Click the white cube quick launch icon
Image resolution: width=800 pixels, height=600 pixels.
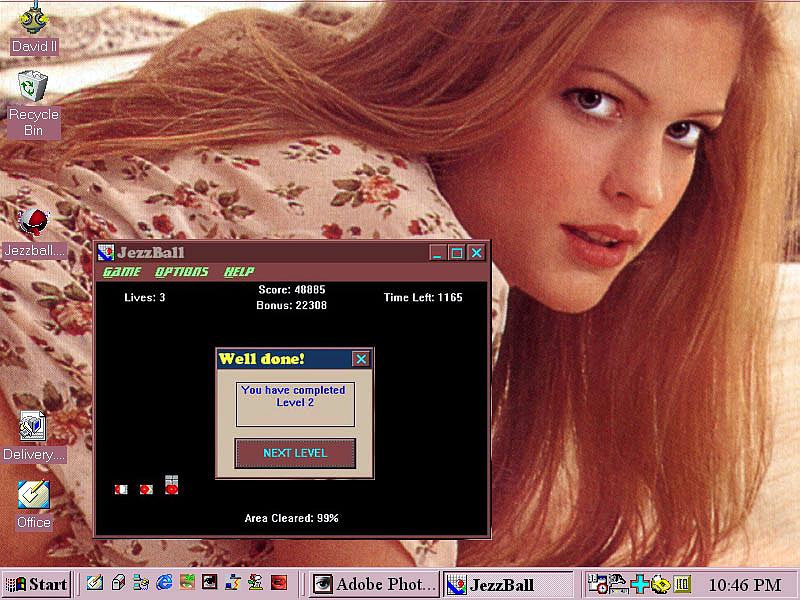[x=118, y=583]
